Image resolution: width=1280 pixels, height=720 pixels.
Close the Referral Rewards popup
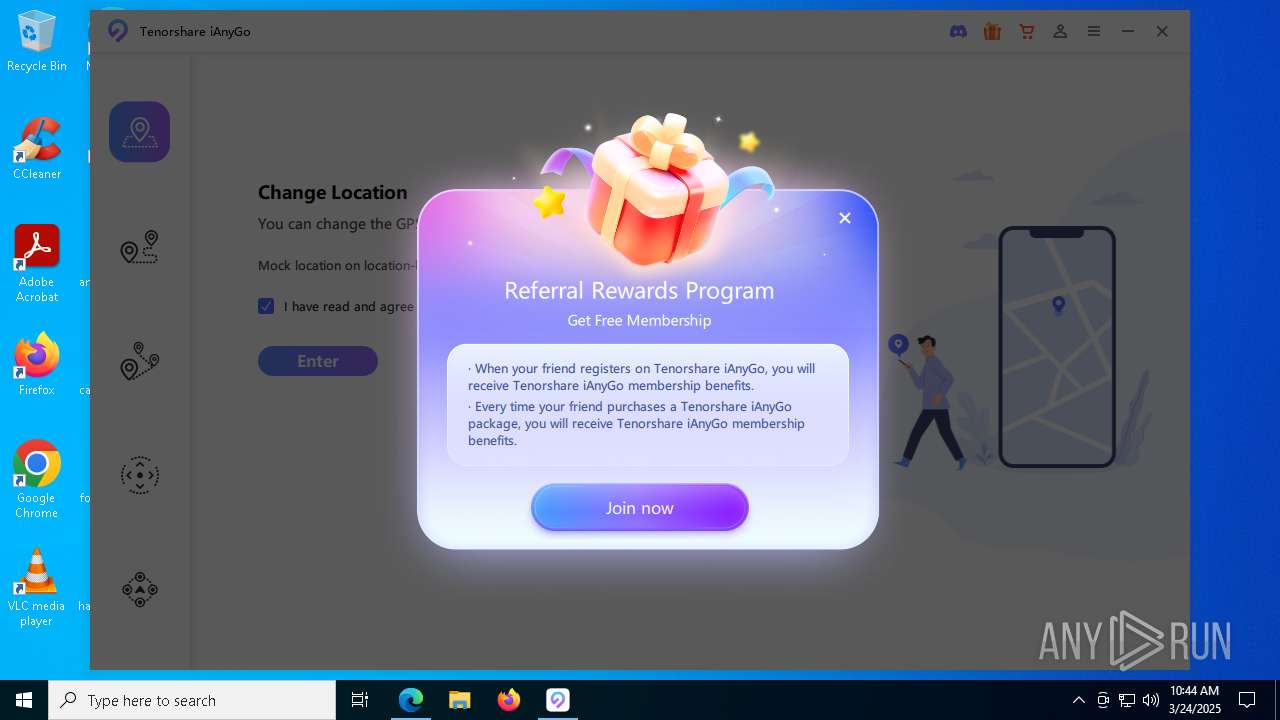coord(845,218)
